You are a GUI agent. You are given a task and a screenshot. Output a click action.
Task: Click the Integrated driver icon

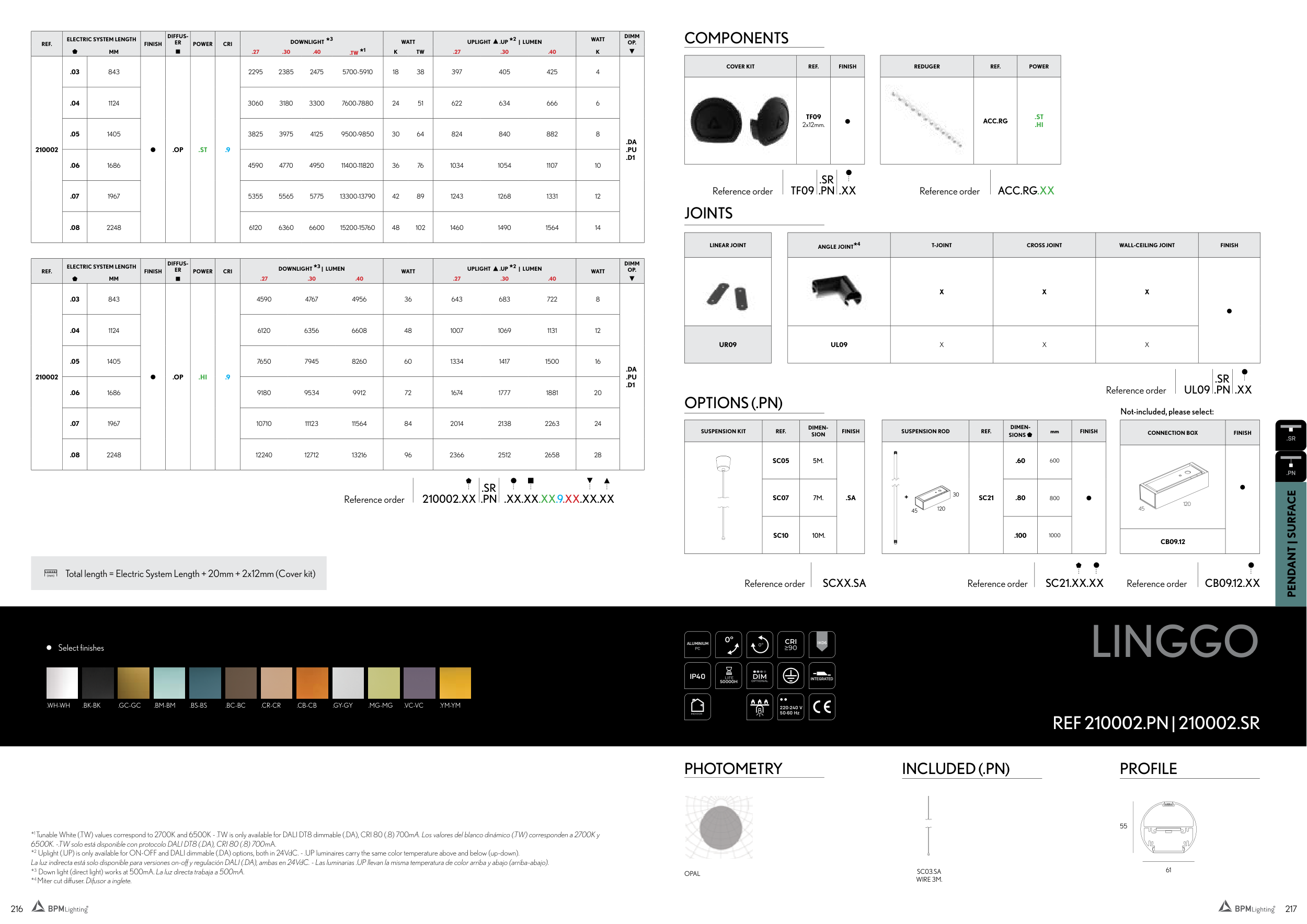(x=821, y=676)
